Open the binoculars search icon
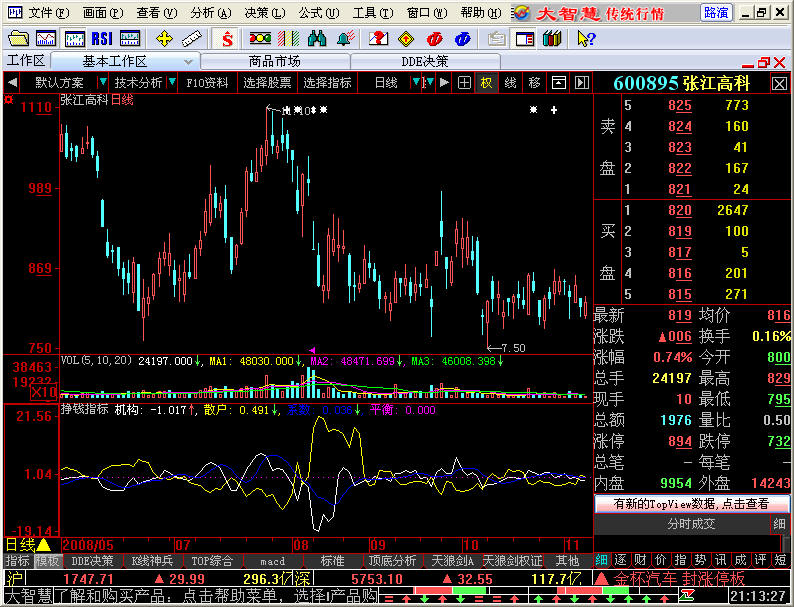The image size is (794, 607). coord(317,38)
